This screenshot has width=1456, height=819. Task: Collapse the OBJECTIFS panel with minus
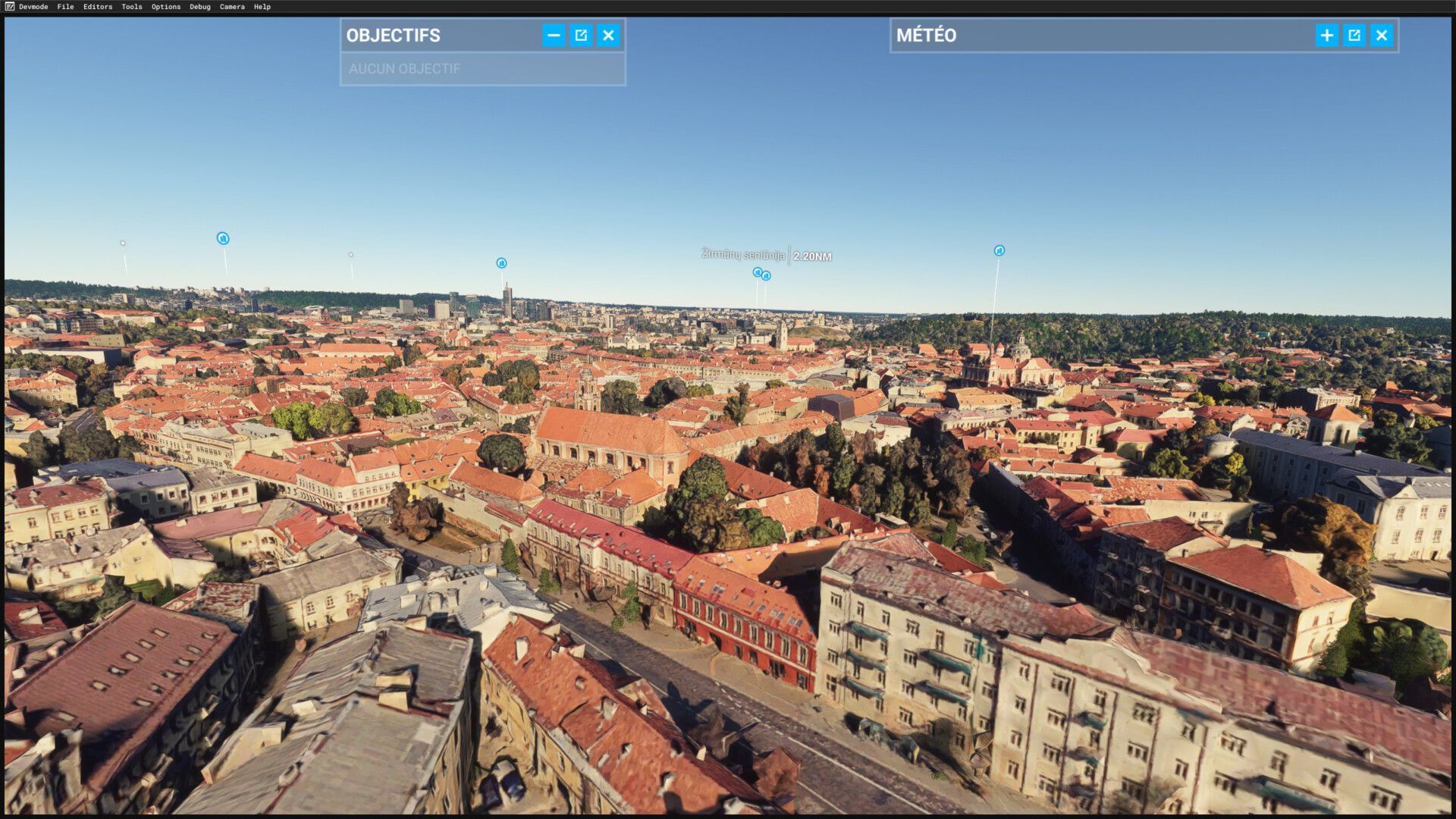coord(554,36)
